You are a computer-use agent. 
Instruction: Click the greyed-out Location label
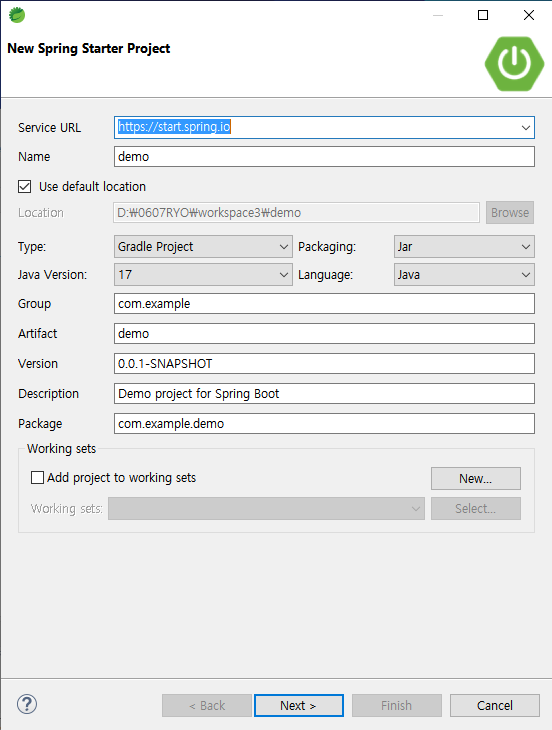click(41, 213)
